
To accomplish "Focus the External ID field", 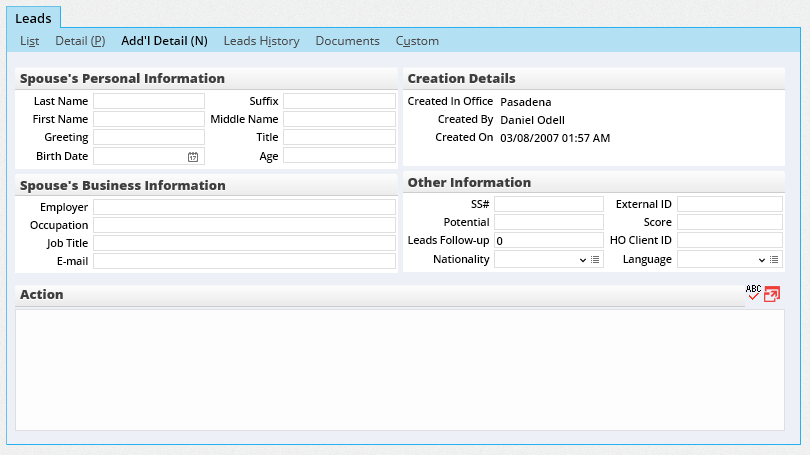I will click(x=729, y=204).
